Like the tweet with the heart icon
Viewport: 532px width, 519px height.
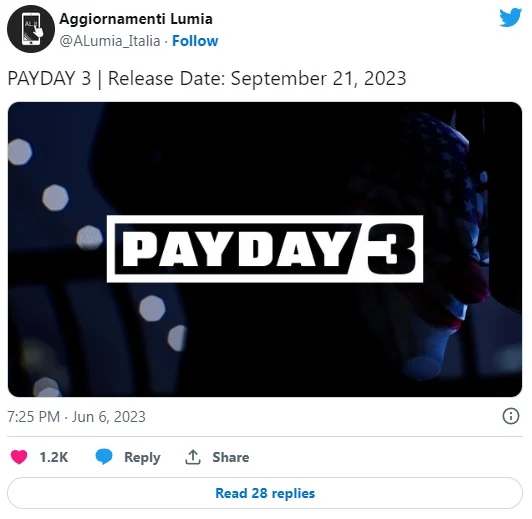19,457
